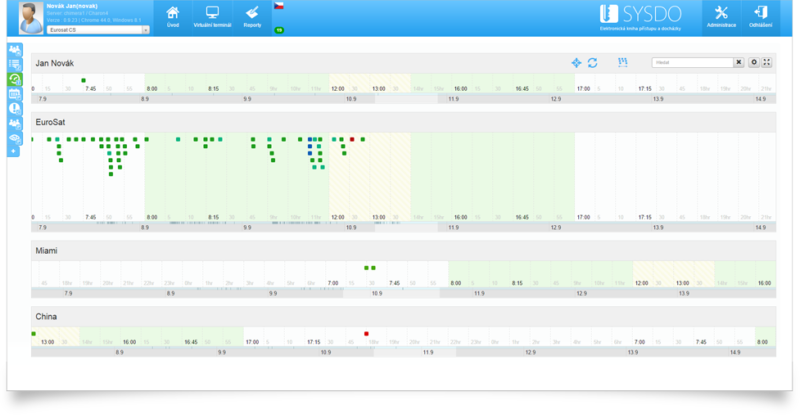Select the active green history clock sidebar icon
This screenshot has height=415, width=800.
tap(15, 78)
